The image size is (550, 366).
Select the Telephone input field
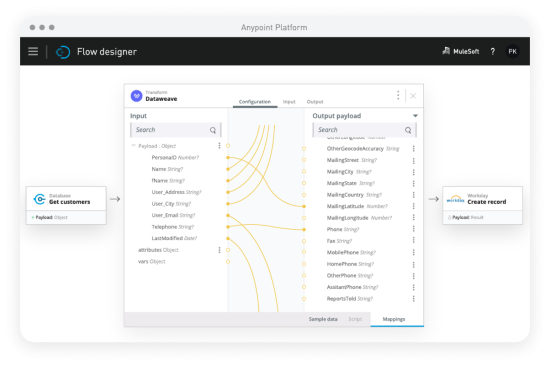[173, 227]
